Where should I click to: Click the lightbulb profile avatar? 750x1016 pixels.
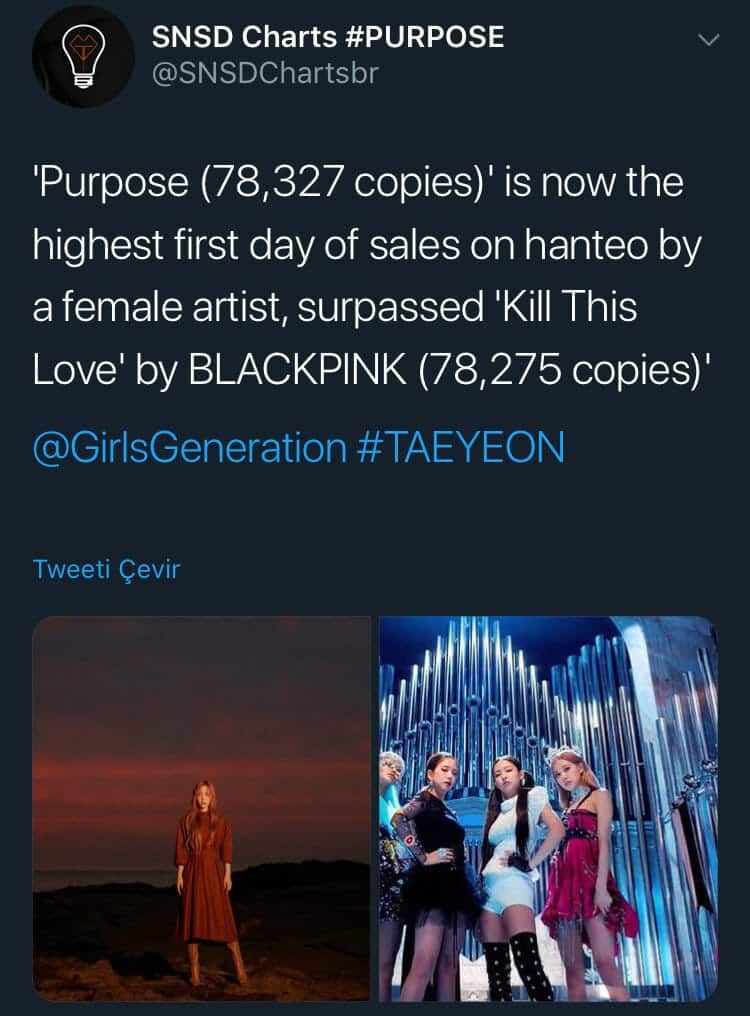click(83, 57)
